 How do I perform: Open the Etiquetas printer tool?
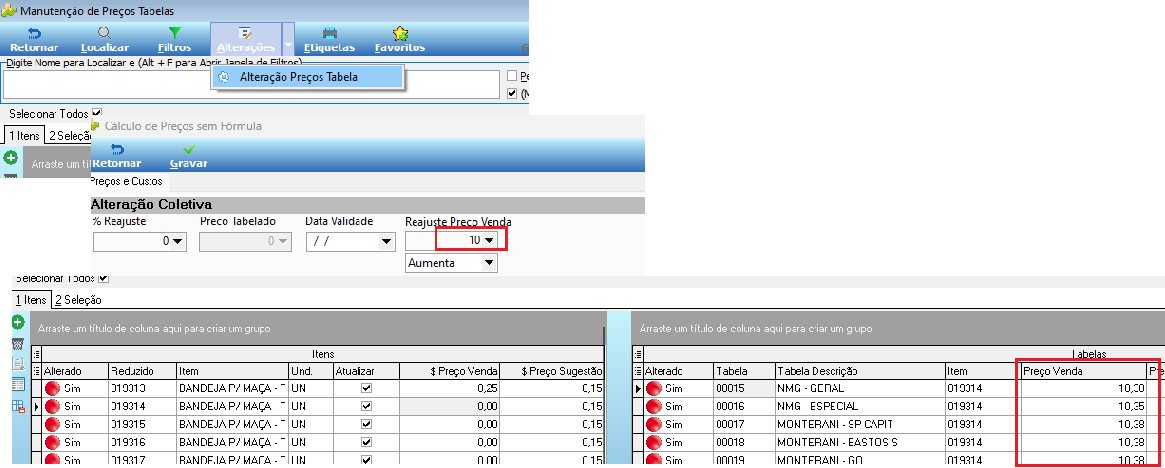tap(329, 40)
